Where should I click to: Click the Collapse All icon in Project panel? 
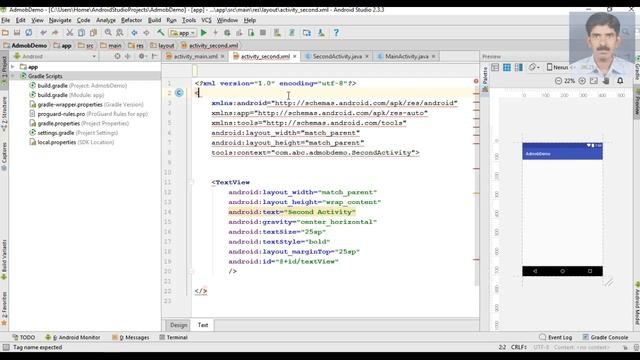click(x=128, y=56)
